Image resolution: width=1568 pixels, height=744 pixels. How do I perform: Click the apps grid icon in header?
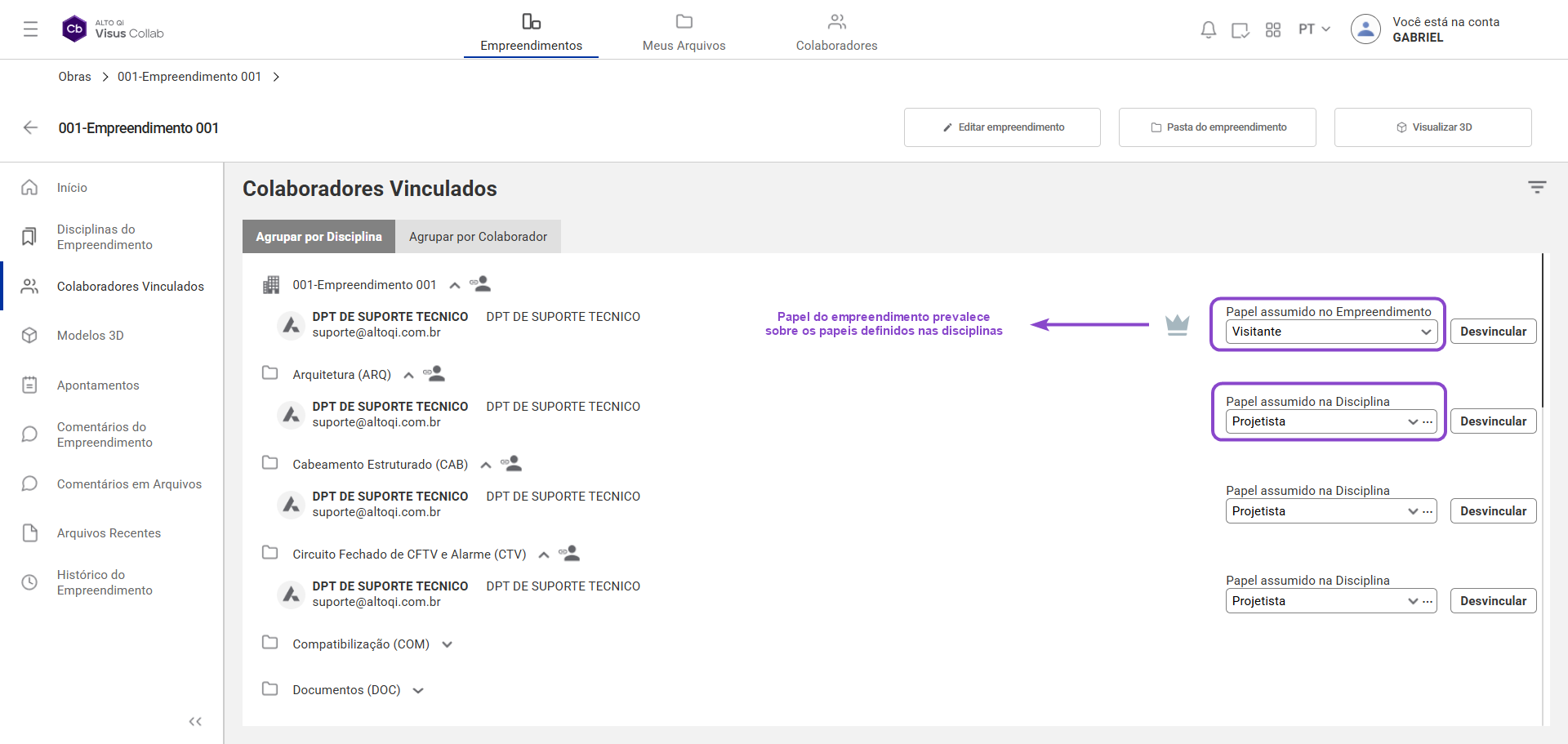(x=1272, y=30)
